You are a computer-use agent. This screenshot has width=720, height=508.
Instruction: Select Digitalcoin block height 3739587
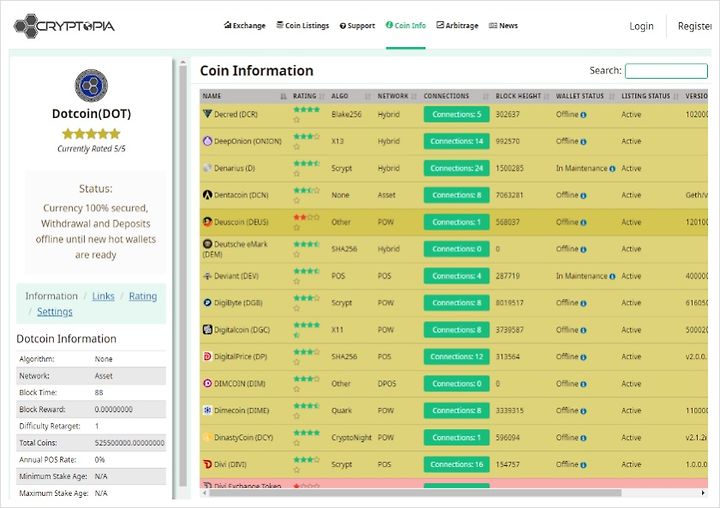509,330
